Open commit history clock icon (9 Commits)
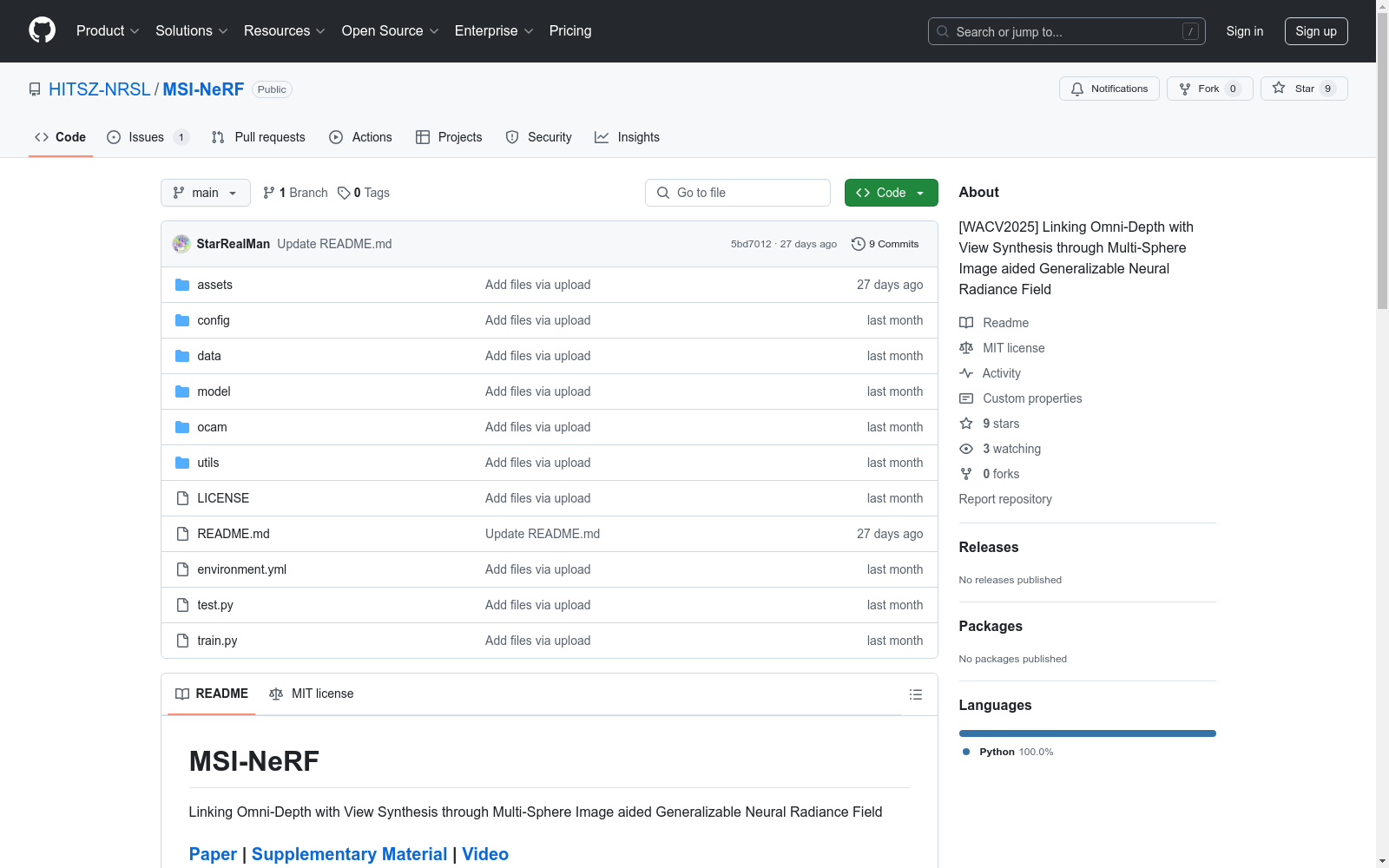The width and height of the screenshot is (1389, 868). click(858, 244)
